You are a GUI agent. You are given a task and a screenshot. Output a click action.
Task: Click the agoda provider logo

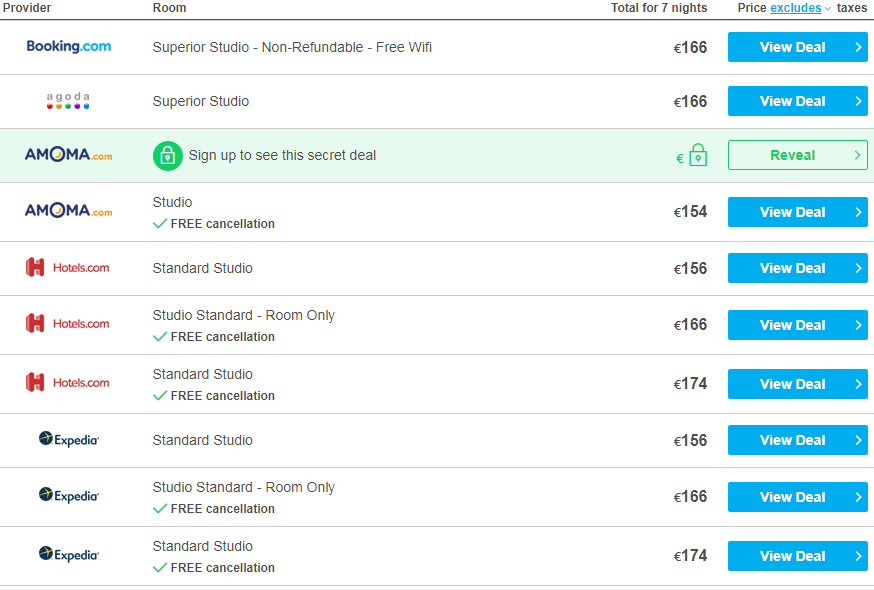click(68, 100)
